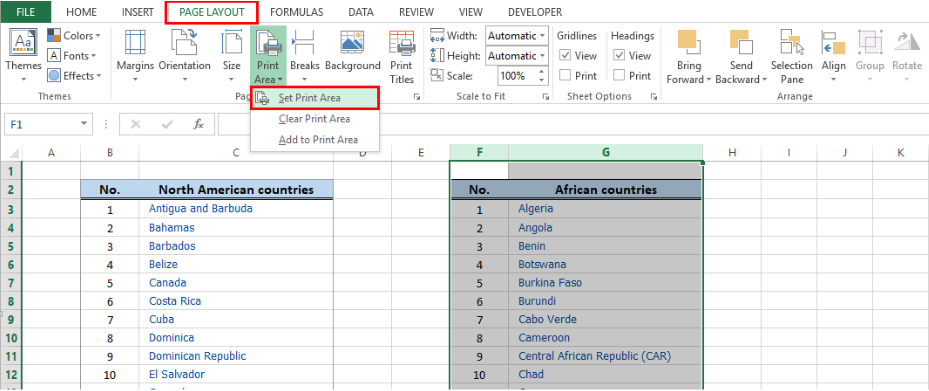
Task: Open theme Colors options
Action: click(74, 36)
